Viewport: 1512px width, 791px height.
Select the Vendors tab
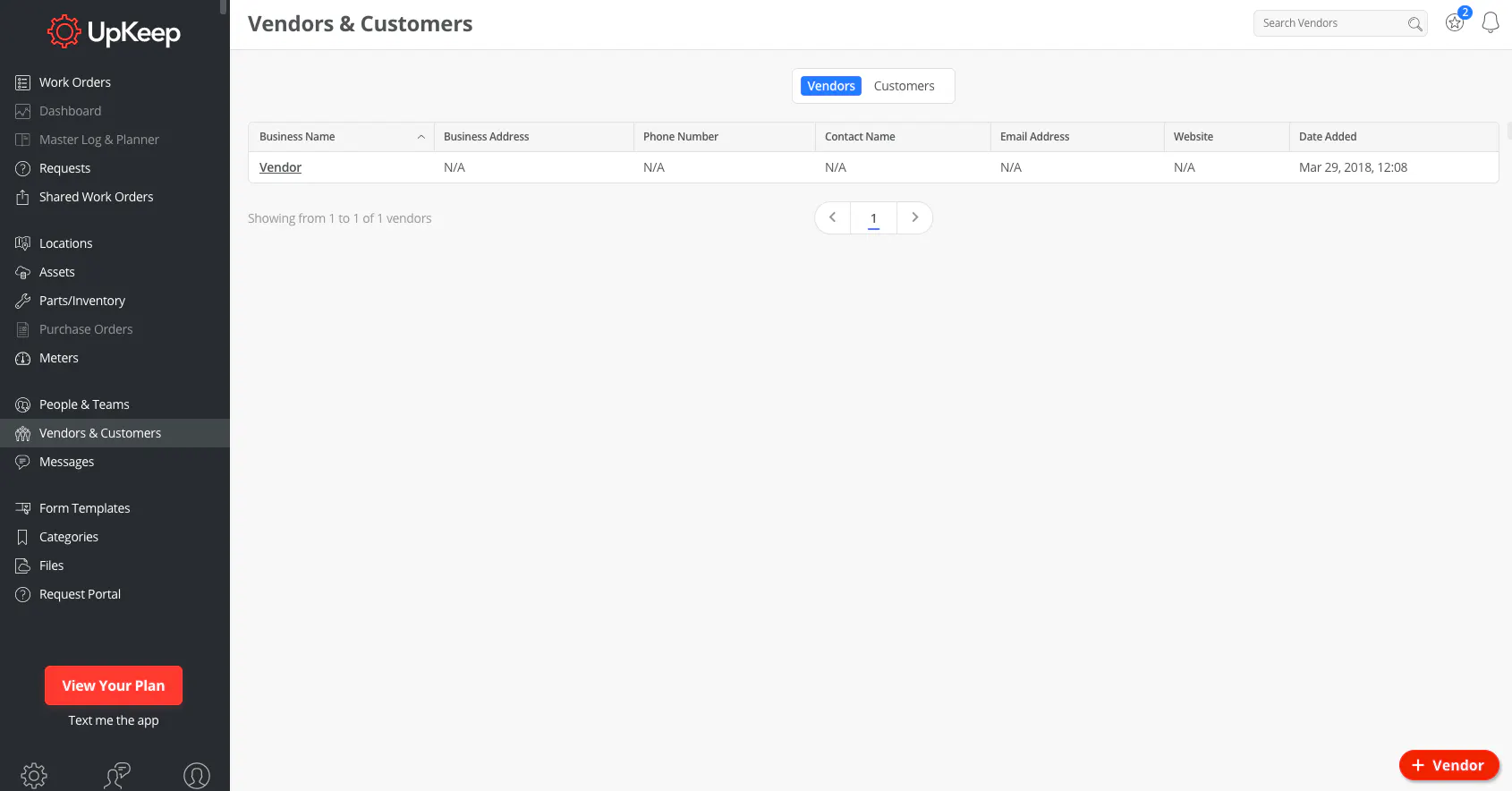(x=830, y=86)
